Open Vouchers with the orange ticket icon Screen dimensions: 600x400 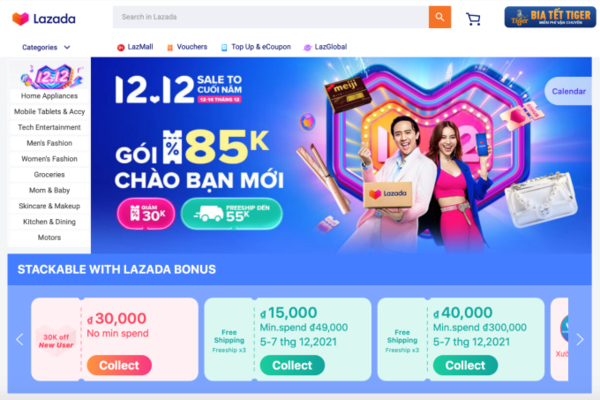(x=170, y=47)
